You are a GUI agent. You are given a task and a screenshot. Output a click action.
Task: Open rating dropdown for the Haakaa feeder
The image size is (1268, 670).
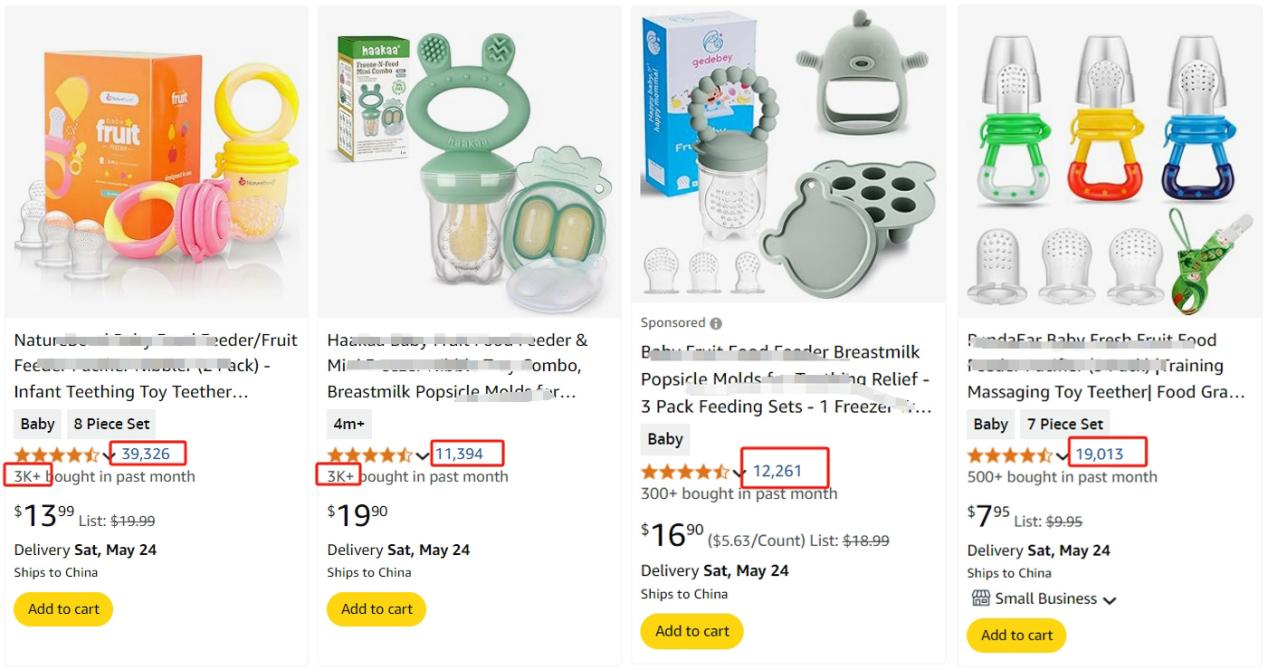coord(422,455)
